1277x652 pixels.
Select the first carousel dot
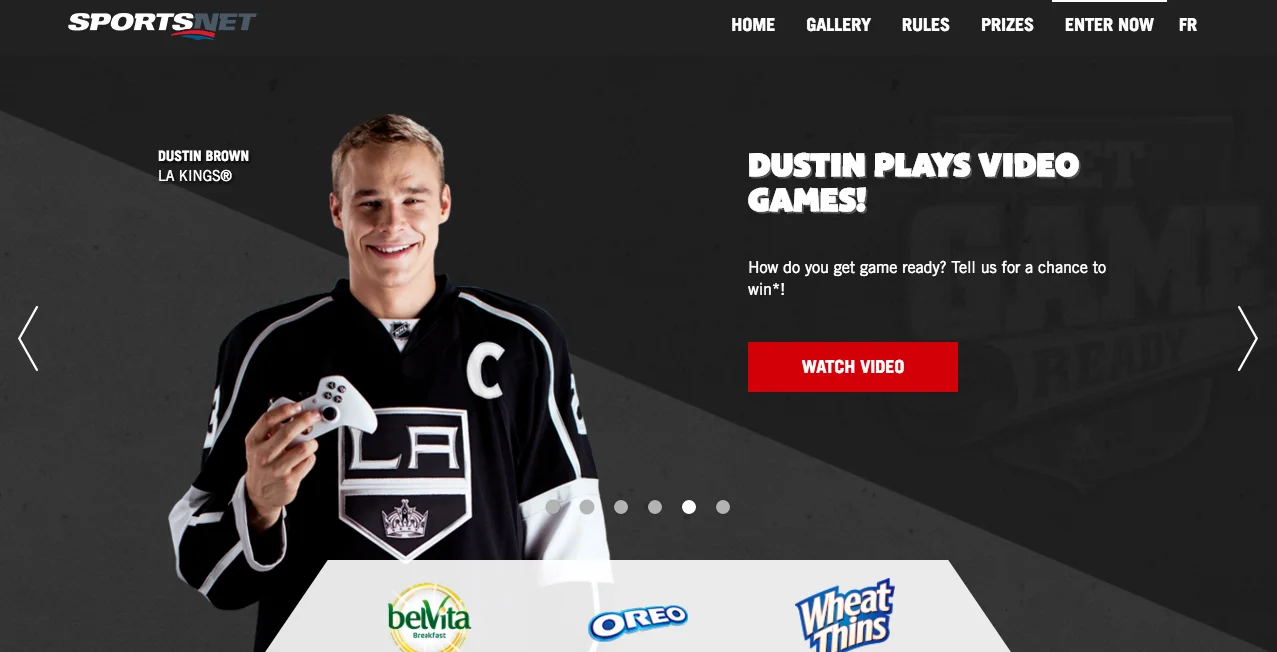(x=553, y=507)
